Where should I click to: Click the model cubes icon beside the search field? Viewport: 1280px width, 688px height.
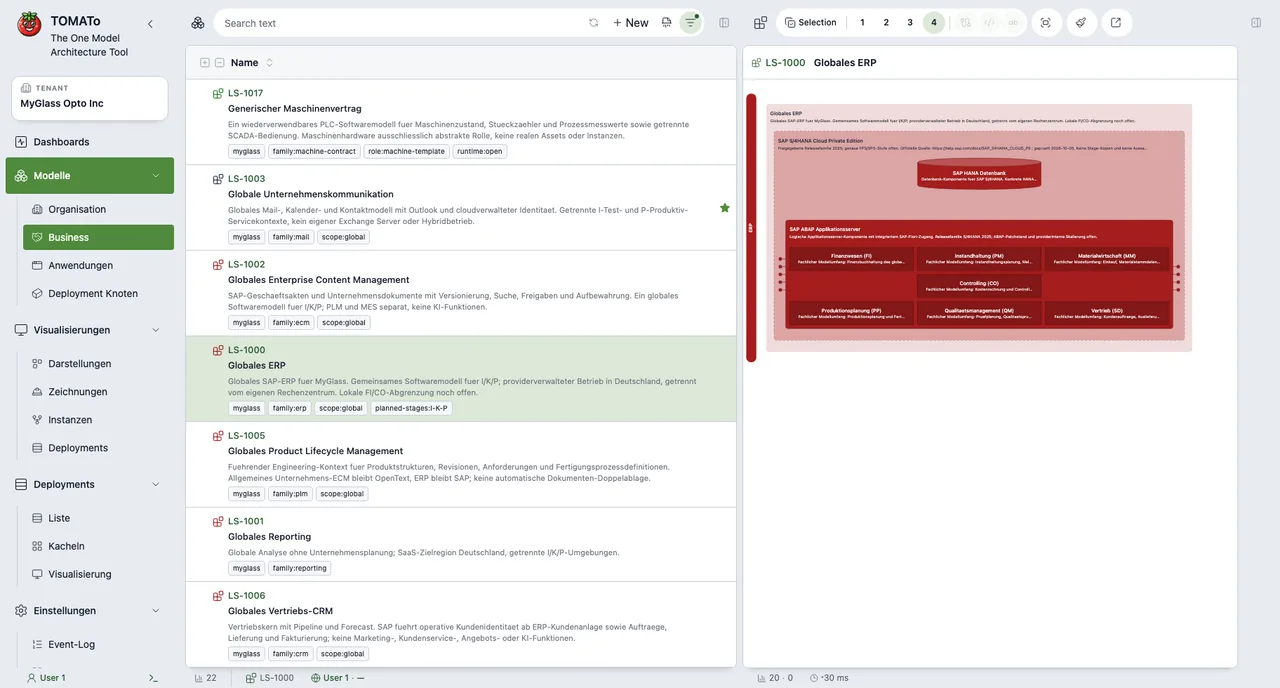(x=198, y=23)
